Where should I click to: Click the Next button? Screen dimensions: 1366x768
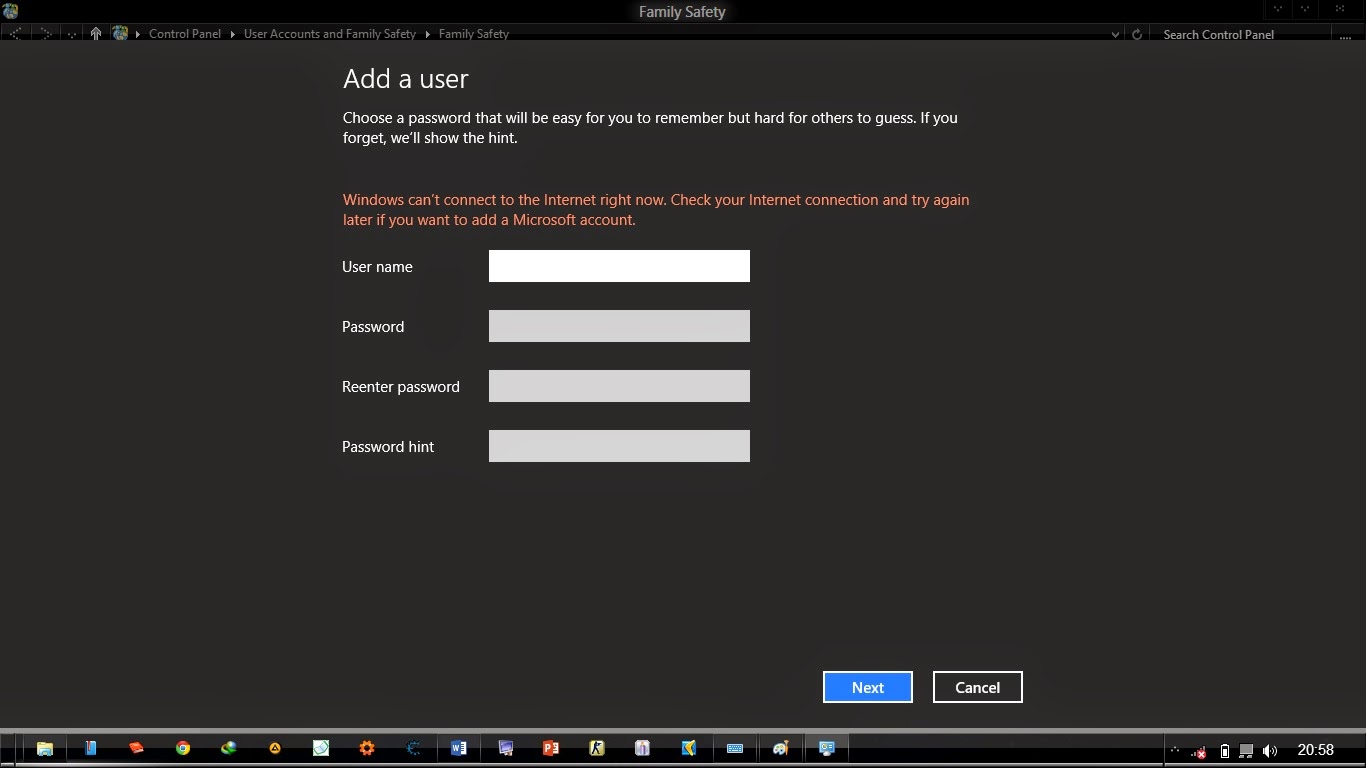click(x=866, y=687)
